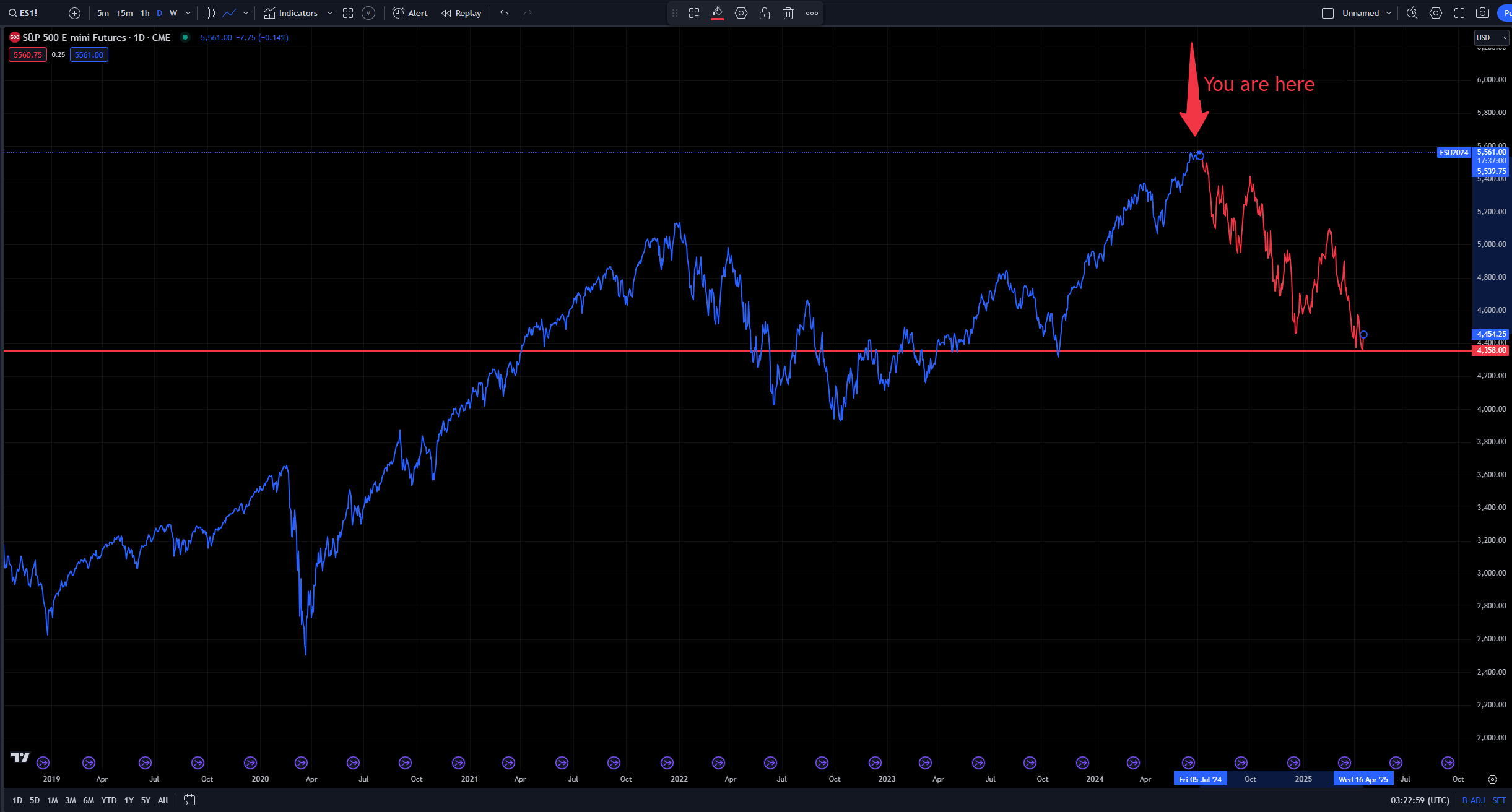The width and height of the screenshot is (1512, 812).
Task: Select the 1Y range tab
Action: point(128,800)
